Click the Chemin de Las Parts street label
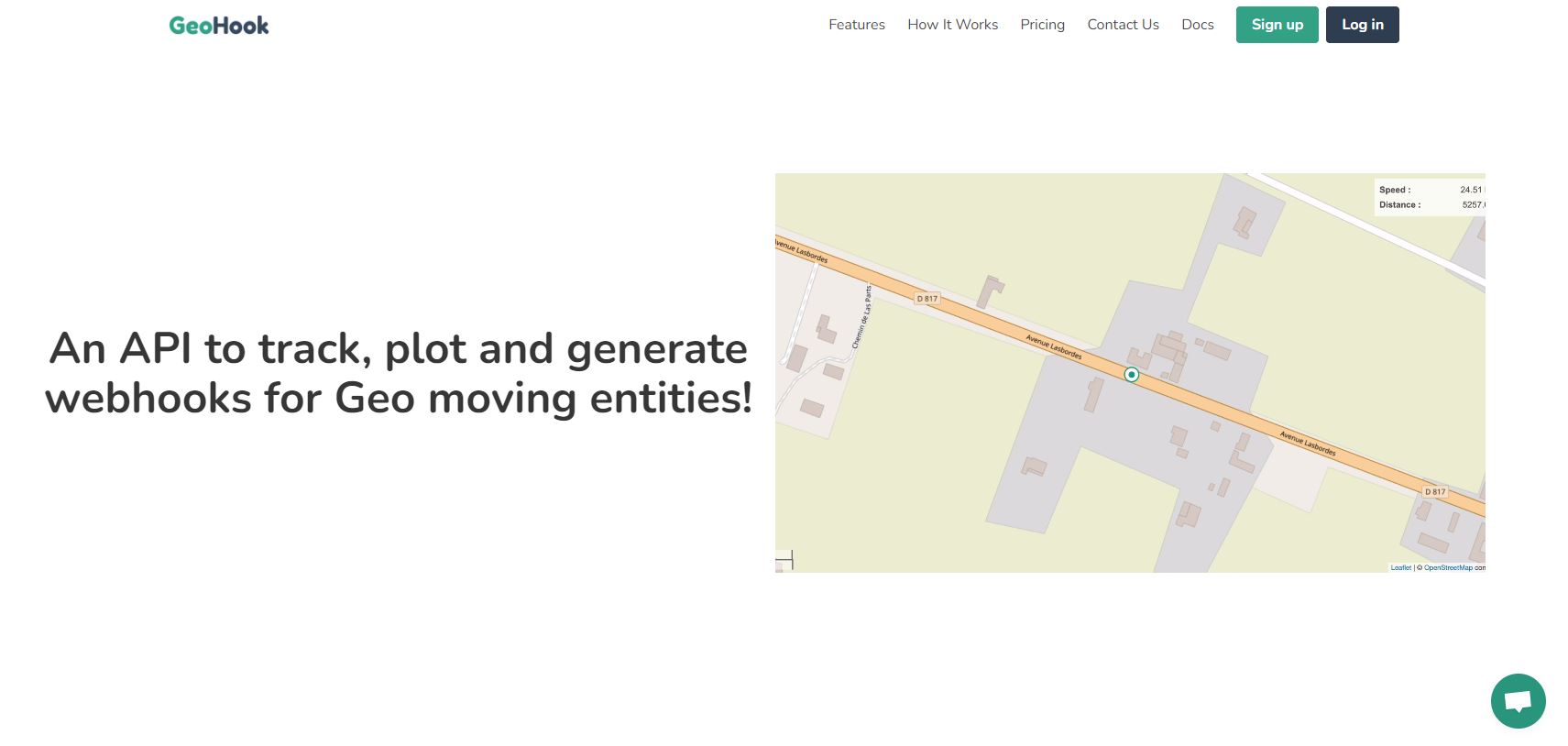This screenshot has height=746, width=1568. (862, 316)
